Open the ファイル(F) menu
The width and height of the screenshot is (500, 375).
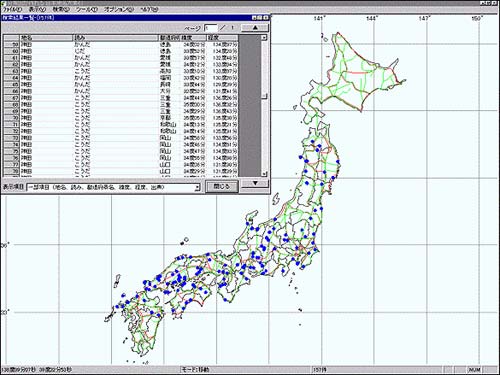coord(12,9)
